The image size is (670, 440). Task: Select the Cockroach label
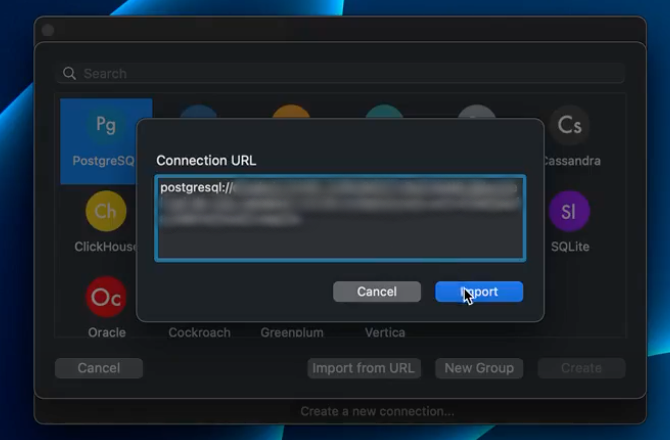point(200,332)
